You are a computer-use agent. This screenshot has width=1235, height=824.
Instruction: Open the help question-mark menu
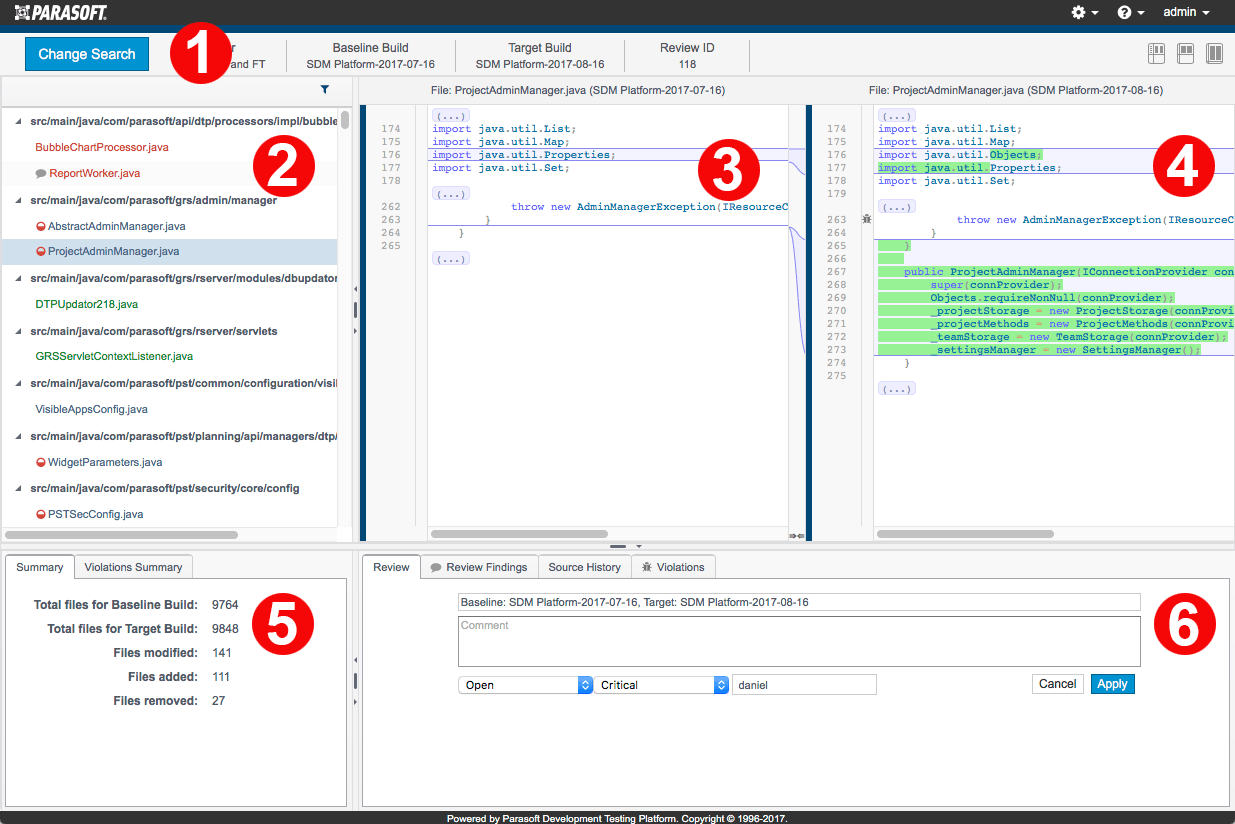point(1130,12)
